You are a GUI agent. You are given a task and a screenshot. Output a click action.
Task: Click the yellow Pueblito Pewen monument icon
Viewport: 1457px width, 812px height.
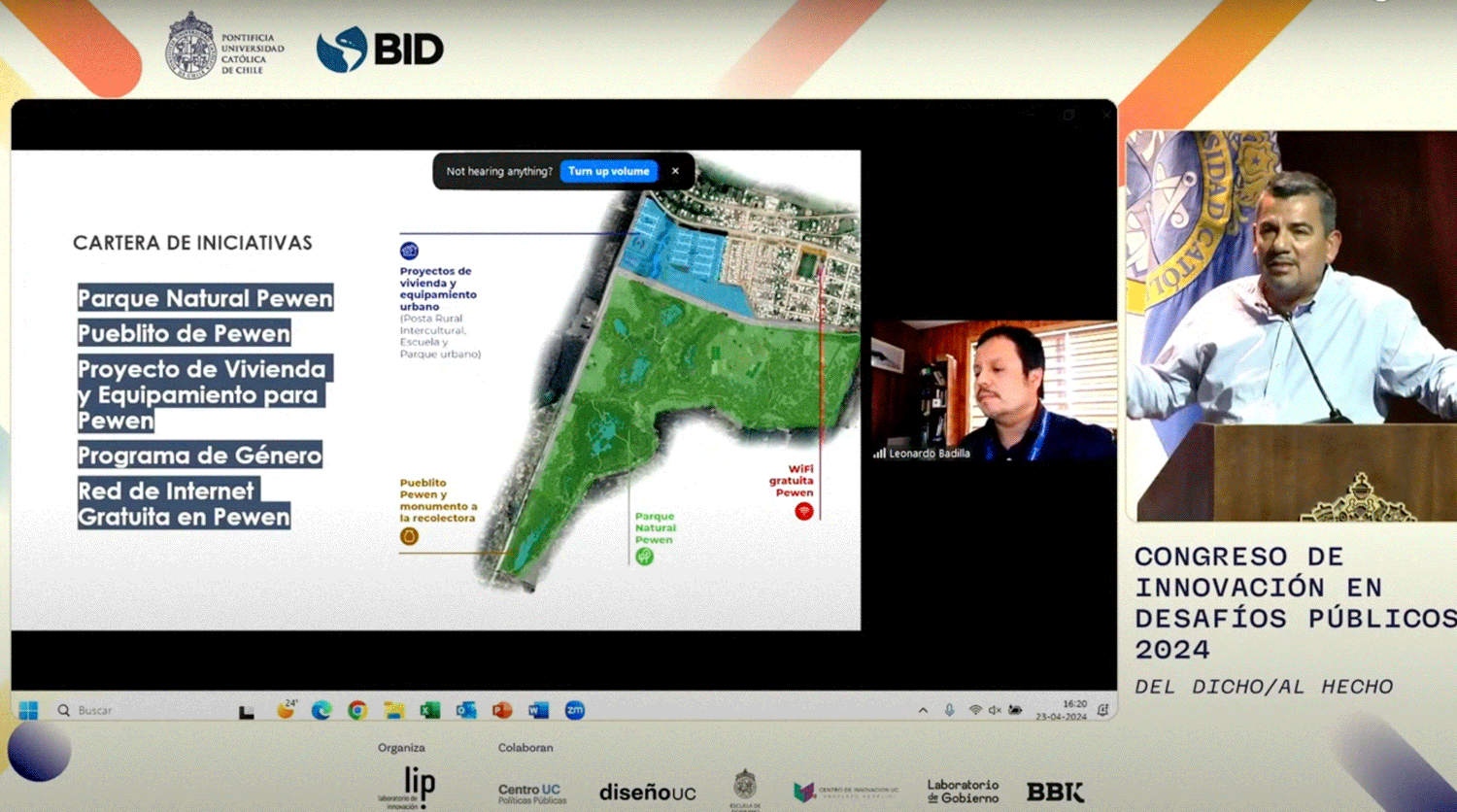pos(409,536)
